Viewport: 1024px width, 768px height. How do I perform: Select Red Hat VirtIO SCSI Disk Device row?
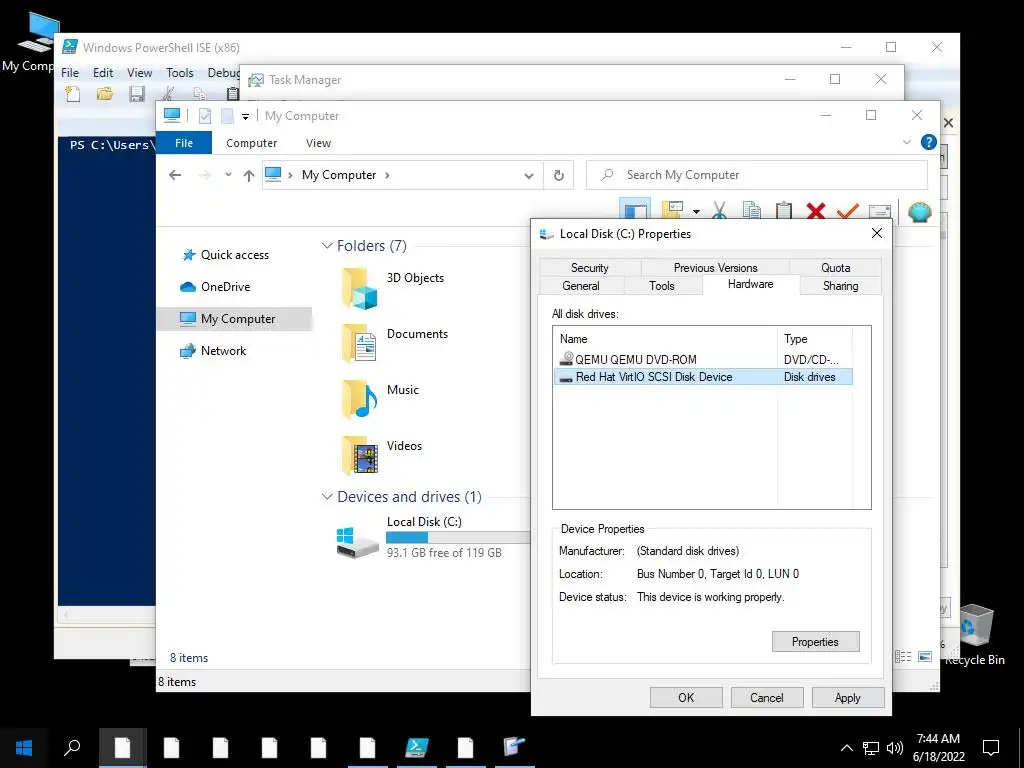tap(703, 377)
